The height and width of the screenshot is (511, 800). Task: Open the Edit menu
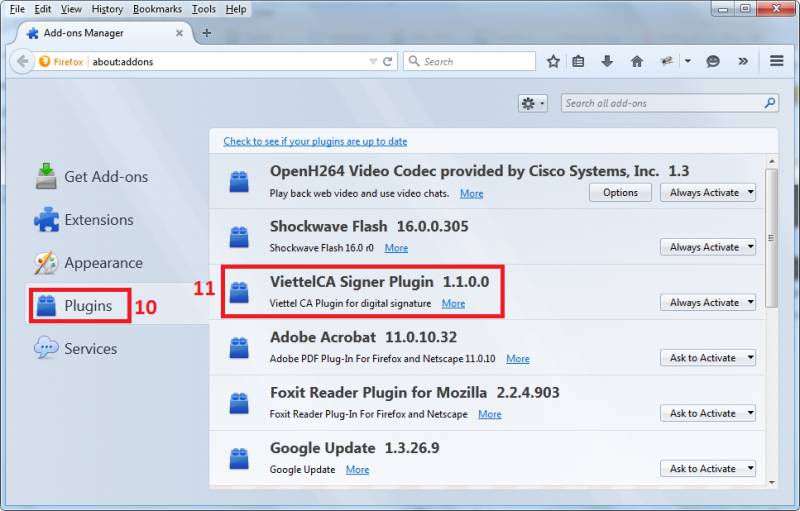tap(42, 9)
